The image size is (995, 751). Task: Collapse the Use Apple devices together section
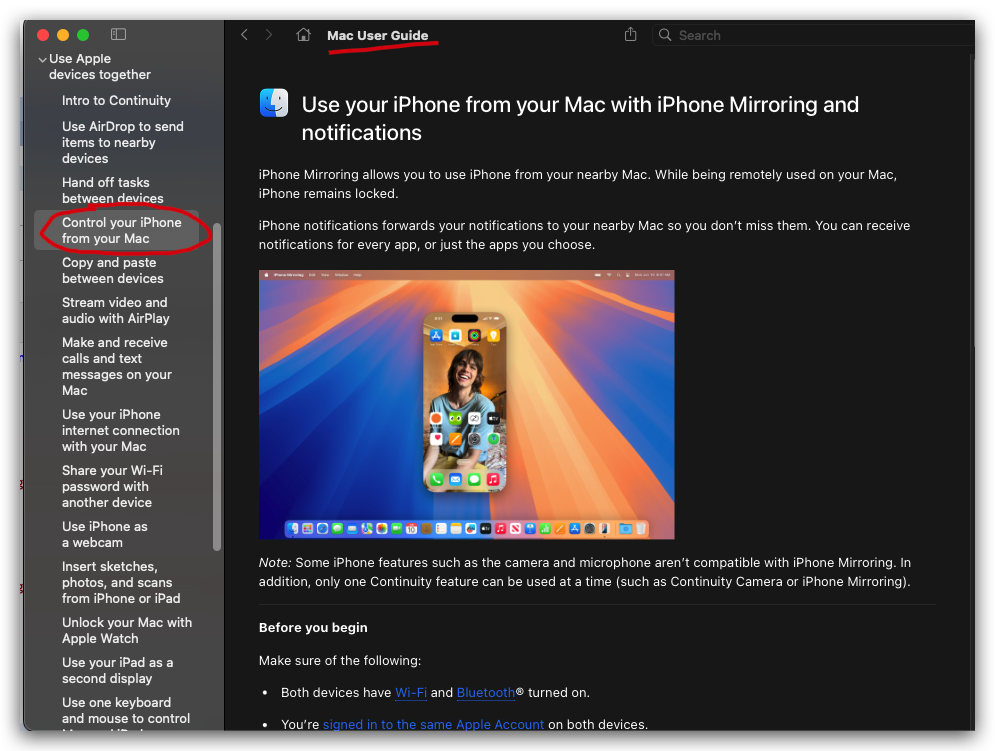(42, 60)
